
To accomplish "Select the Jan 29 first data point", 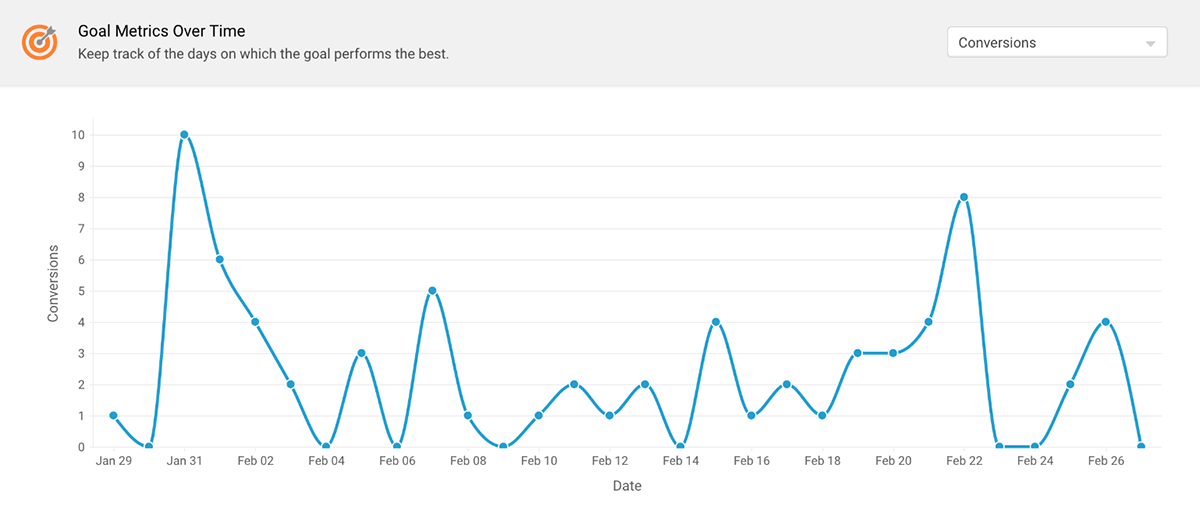I will click(x=113, y=416).
